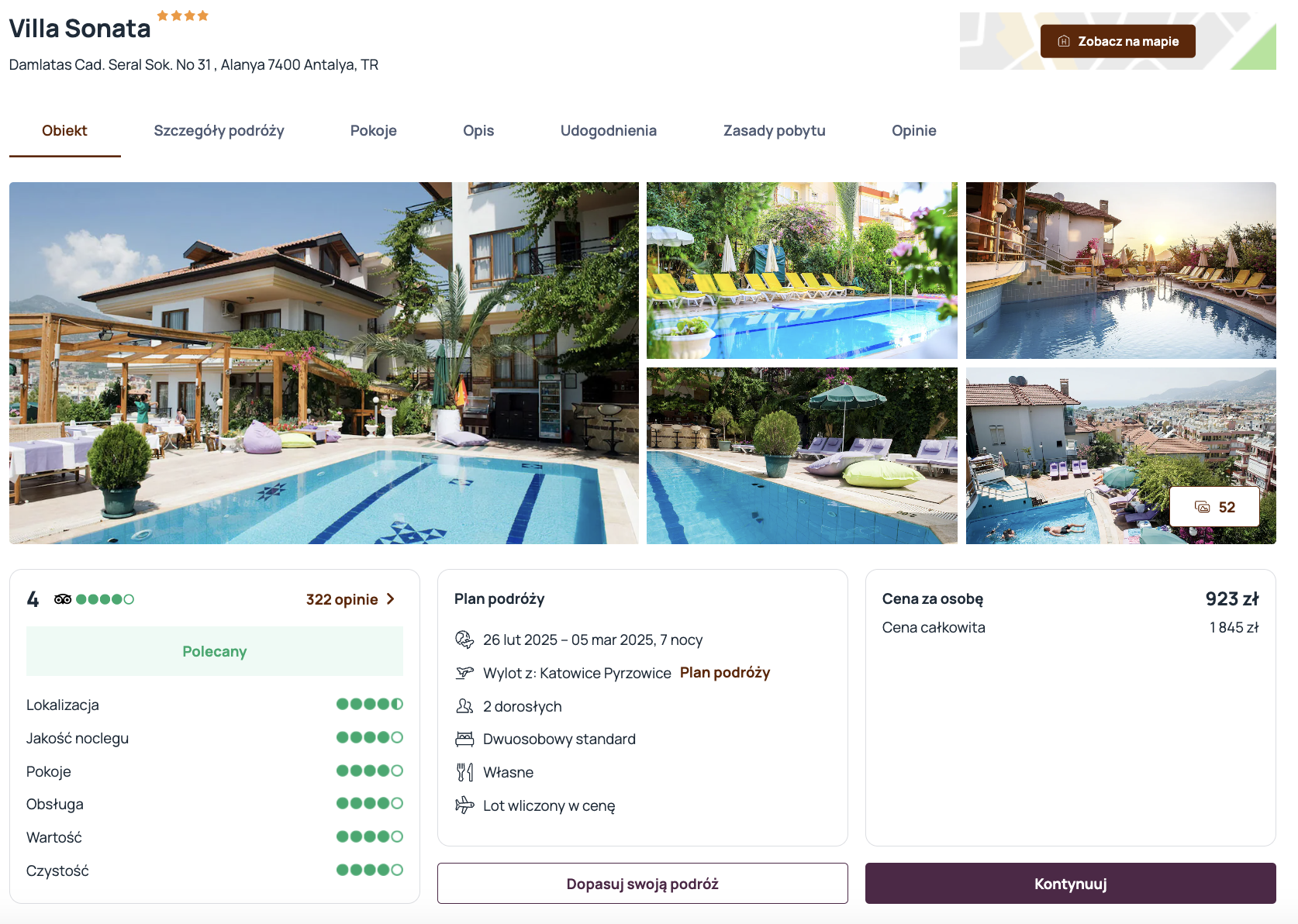This screenshot has height=924, width=1298.
Task: Open the Plan podróży link
Action: coord(725,673)
